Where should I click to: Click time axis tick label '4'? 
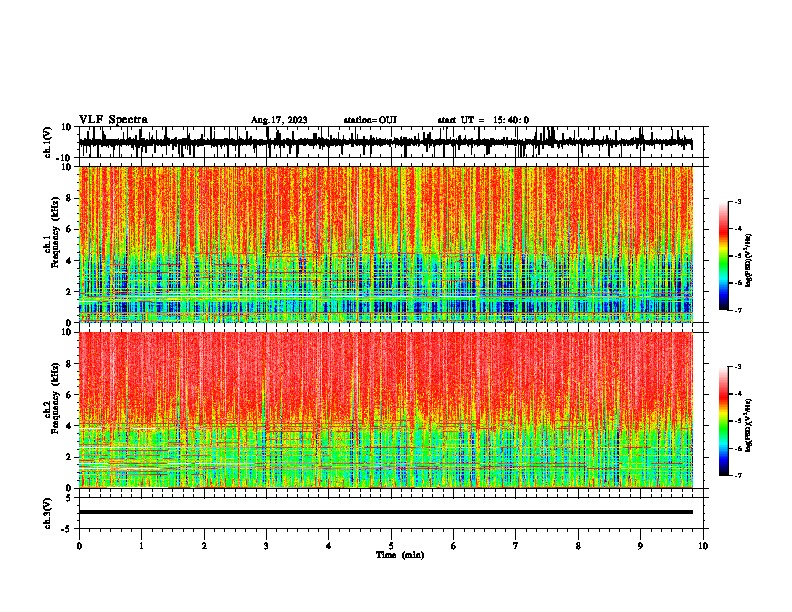point(329,546)
